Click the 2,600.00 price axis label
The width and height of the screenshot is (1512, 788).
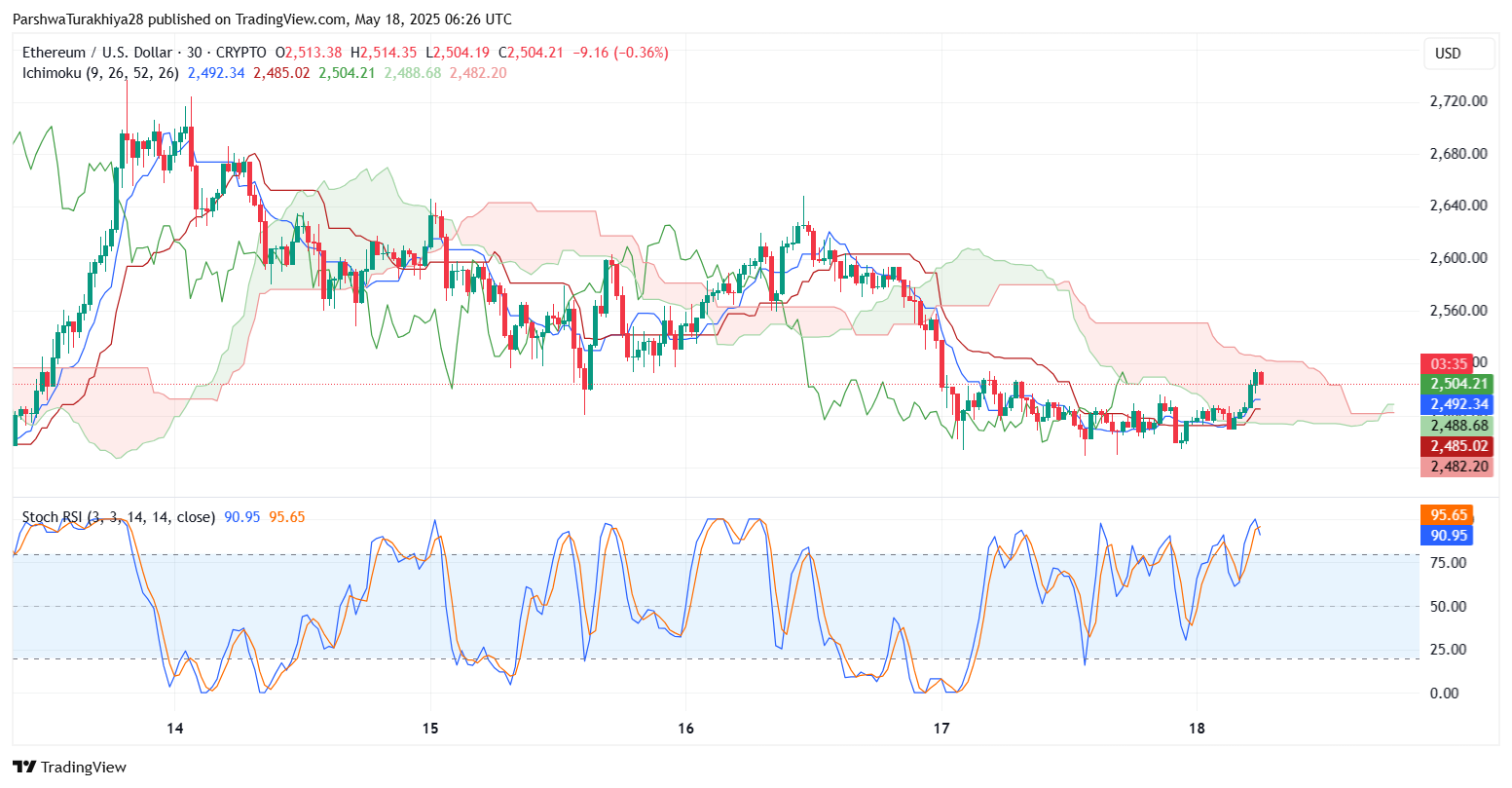click(x=1457, y=258)
